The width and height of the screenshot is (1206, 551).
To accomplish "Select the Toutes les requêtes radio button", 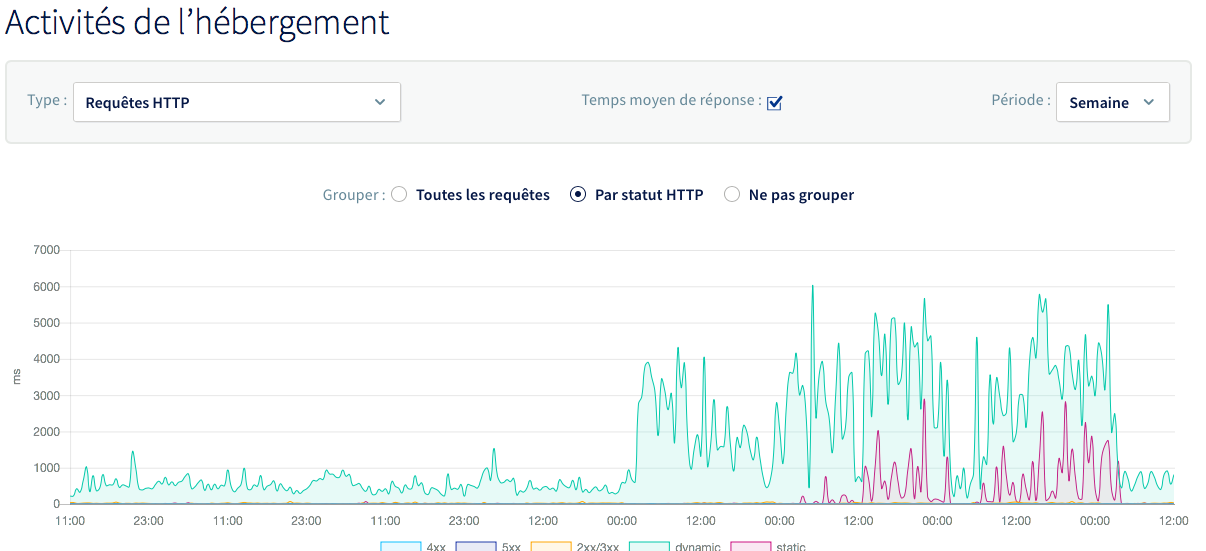I will 399,195.
